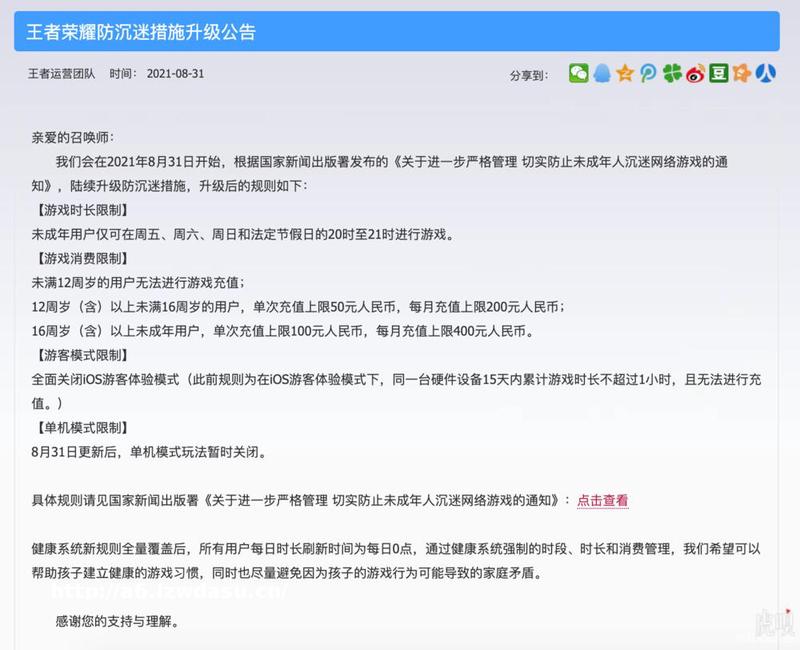Click the 【单机模式限制】 section heading

[82, 428]
